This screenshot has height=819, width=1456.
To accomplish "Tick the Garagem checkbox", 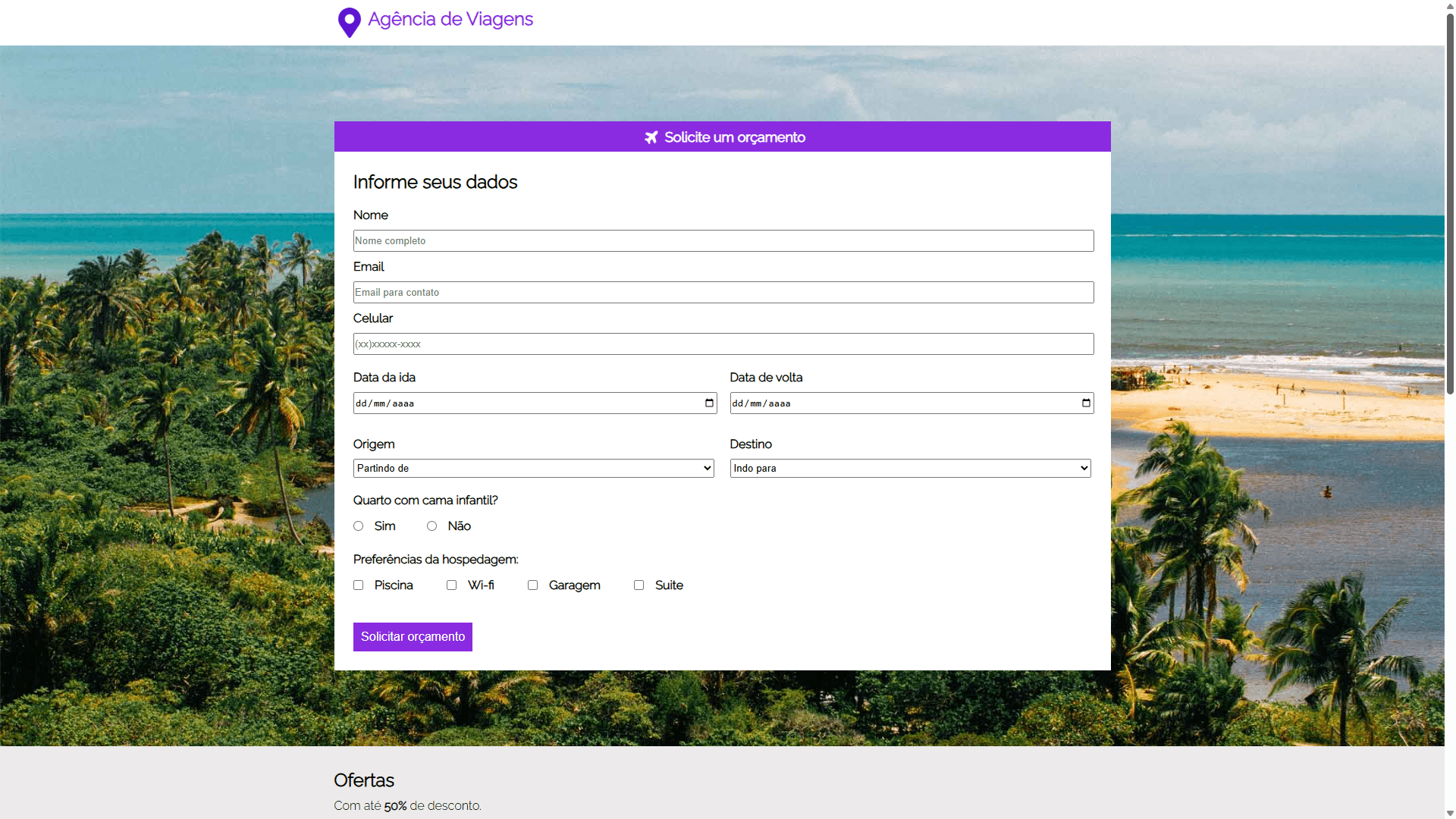I will click(533, 585).
